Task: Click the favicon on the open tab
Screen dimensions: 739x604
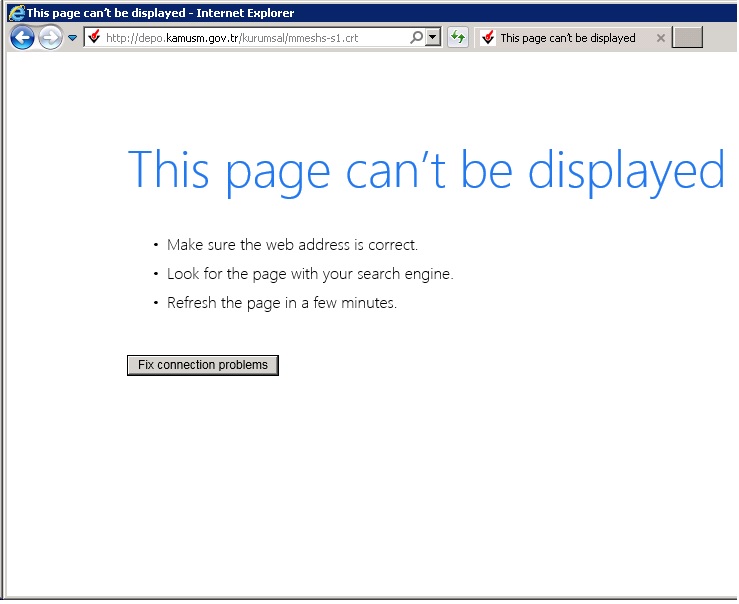Action: [x=488, y=38]
